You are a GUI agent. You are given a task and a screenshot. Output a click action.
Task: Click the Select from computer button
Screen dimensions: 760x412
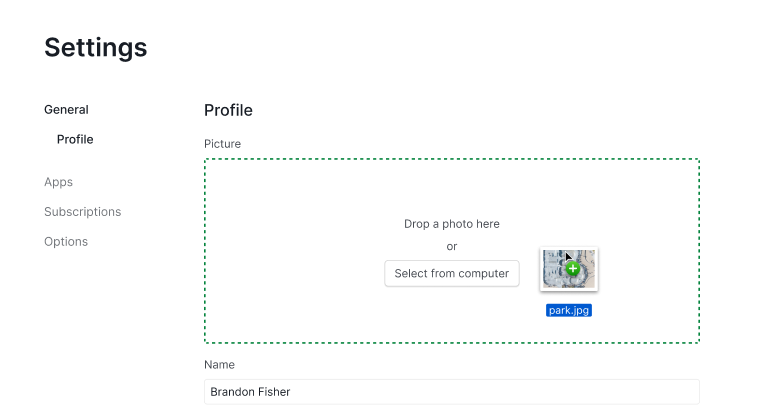point(452,273)
